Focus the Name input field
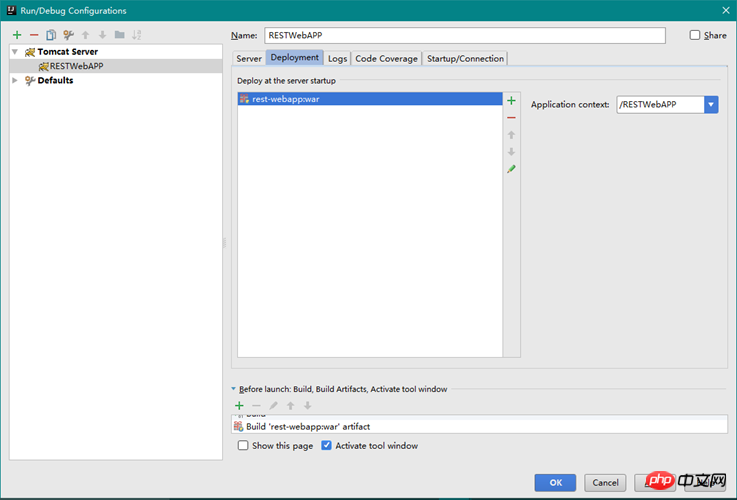This screenshot has width=737, height=500. [x=465, y=35]
